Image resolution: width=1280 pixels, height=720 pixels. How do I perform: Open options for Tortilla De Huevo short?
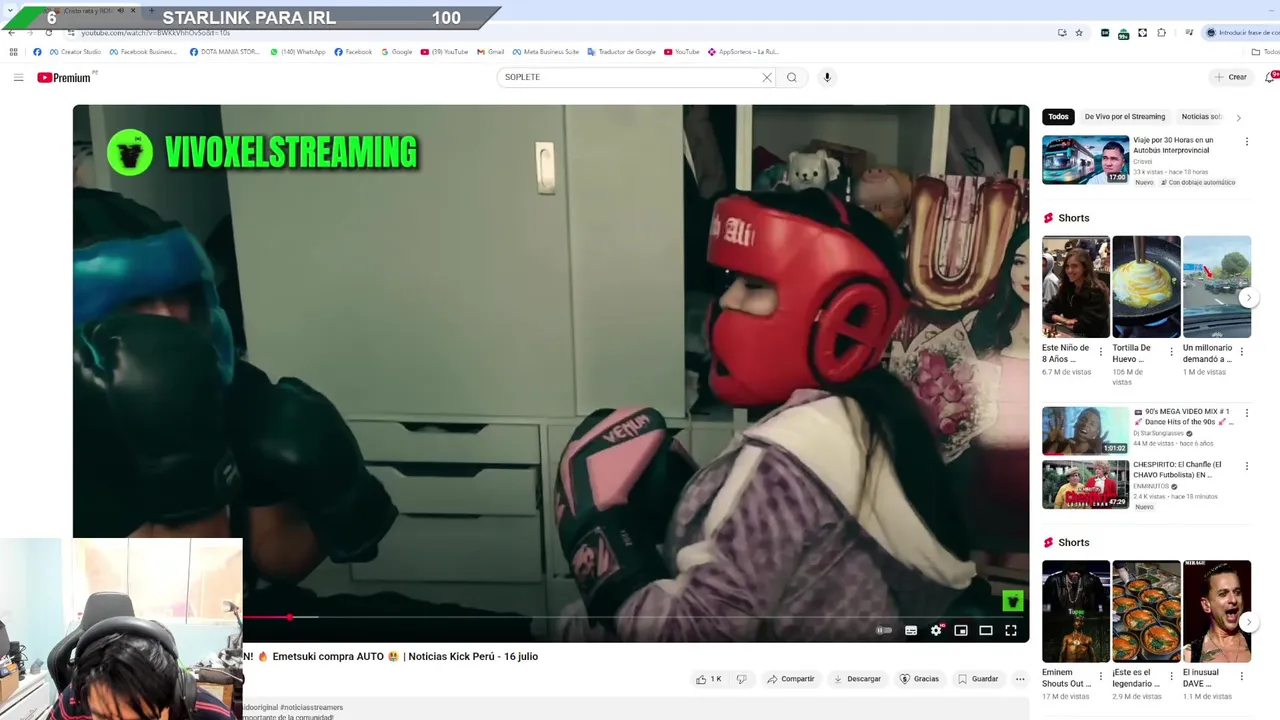(1171, 352)
